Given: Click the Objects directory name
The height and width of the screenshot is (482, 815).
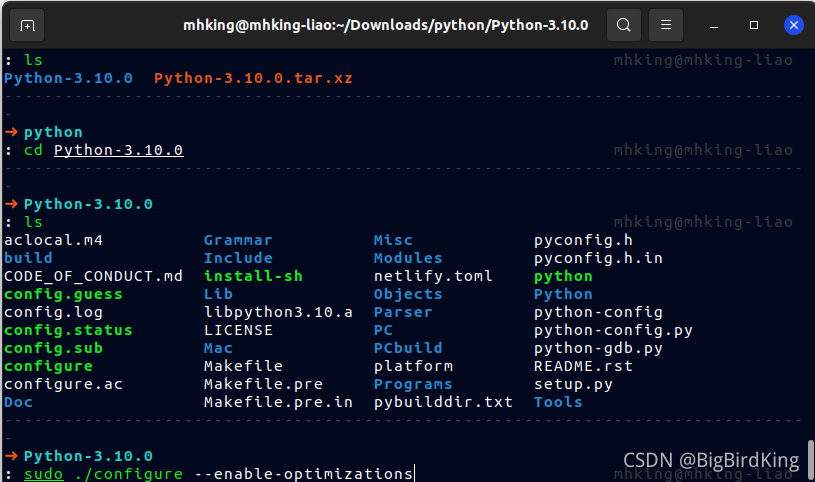Looking at the screenshot, I should tap(408, 294).
